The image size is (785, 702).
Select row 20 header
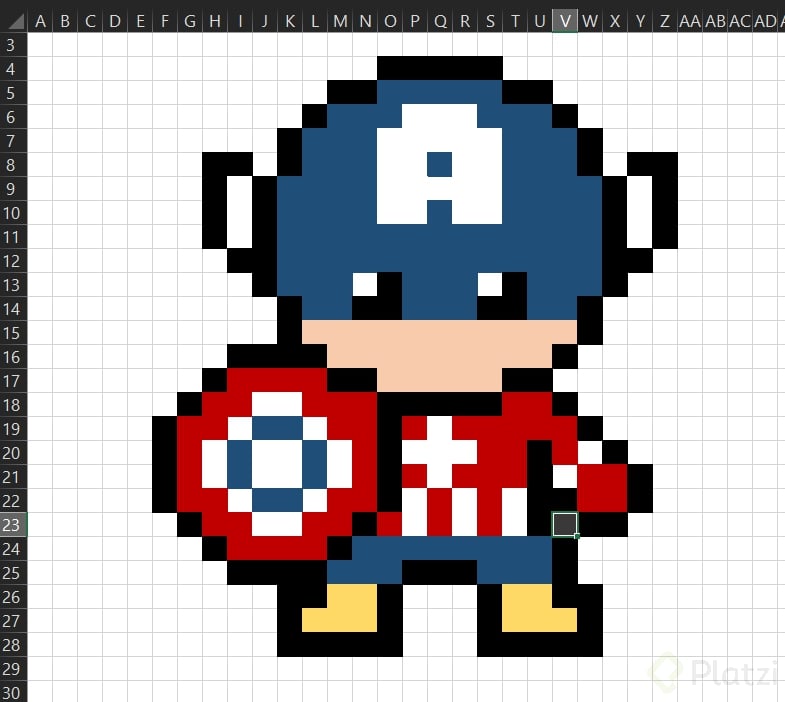coord(14,453)
